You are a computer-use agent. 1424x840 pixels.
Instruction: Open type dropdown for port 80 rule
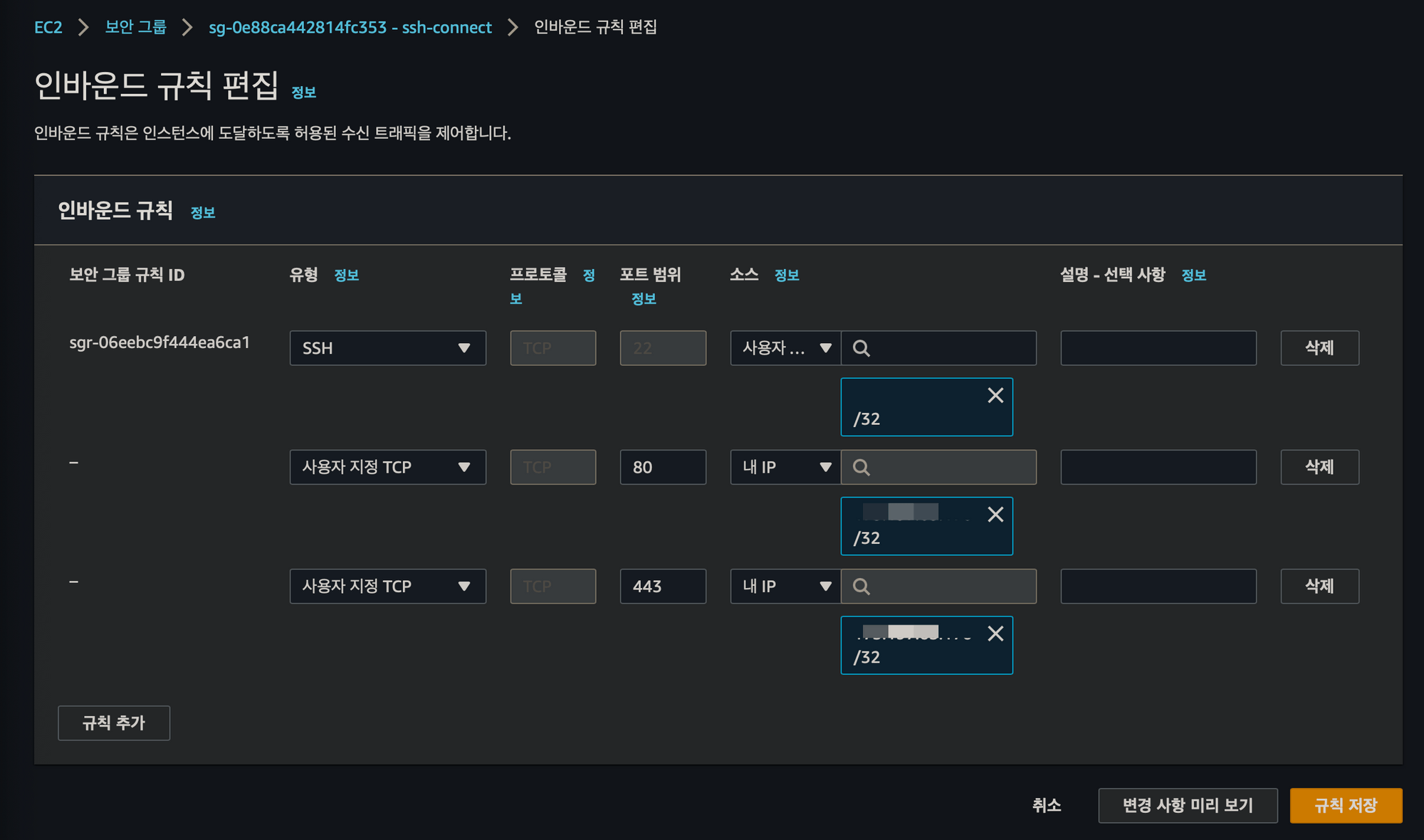point(387,467)
